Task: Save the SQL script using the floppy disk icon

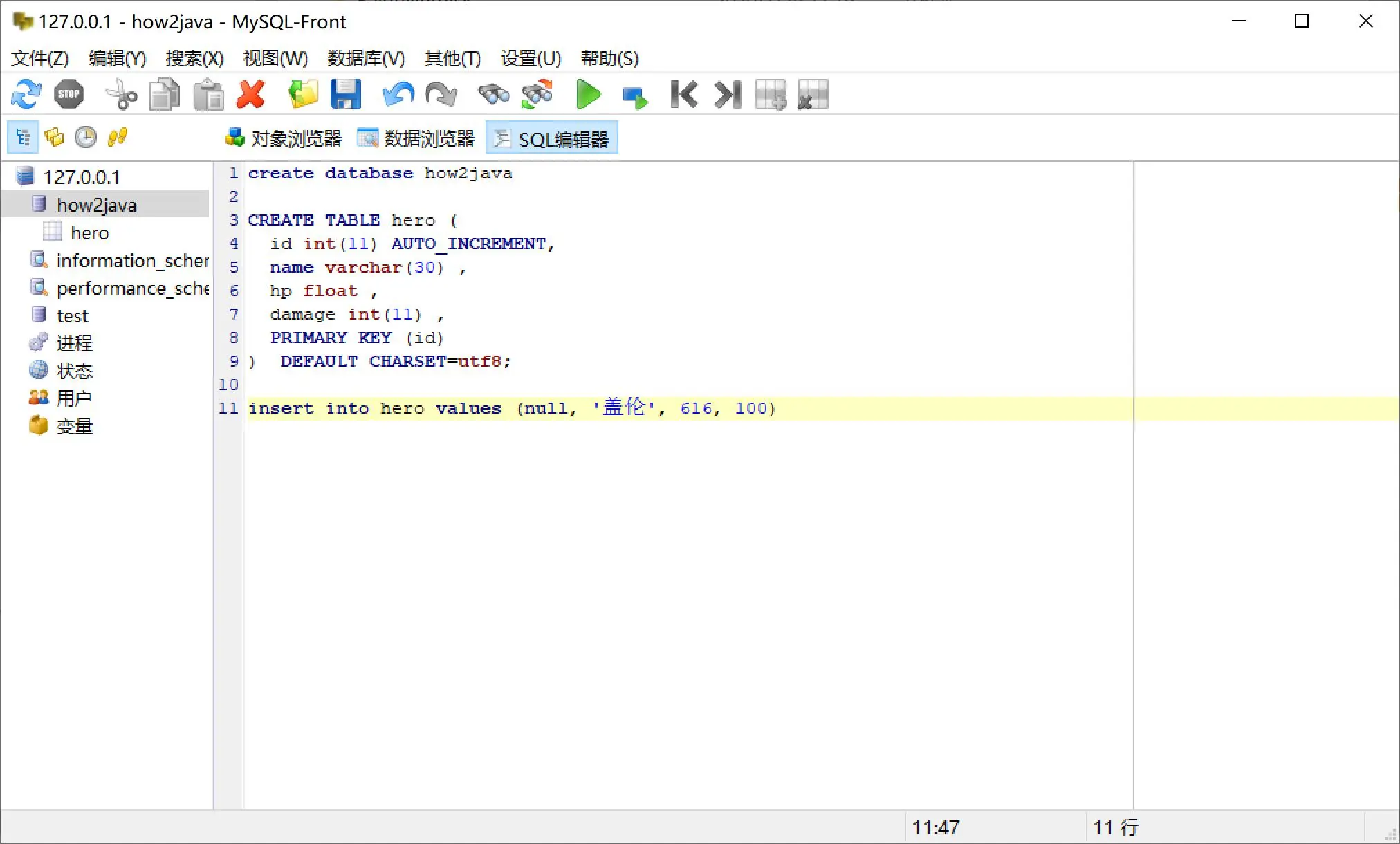Action: click(346, 94)
